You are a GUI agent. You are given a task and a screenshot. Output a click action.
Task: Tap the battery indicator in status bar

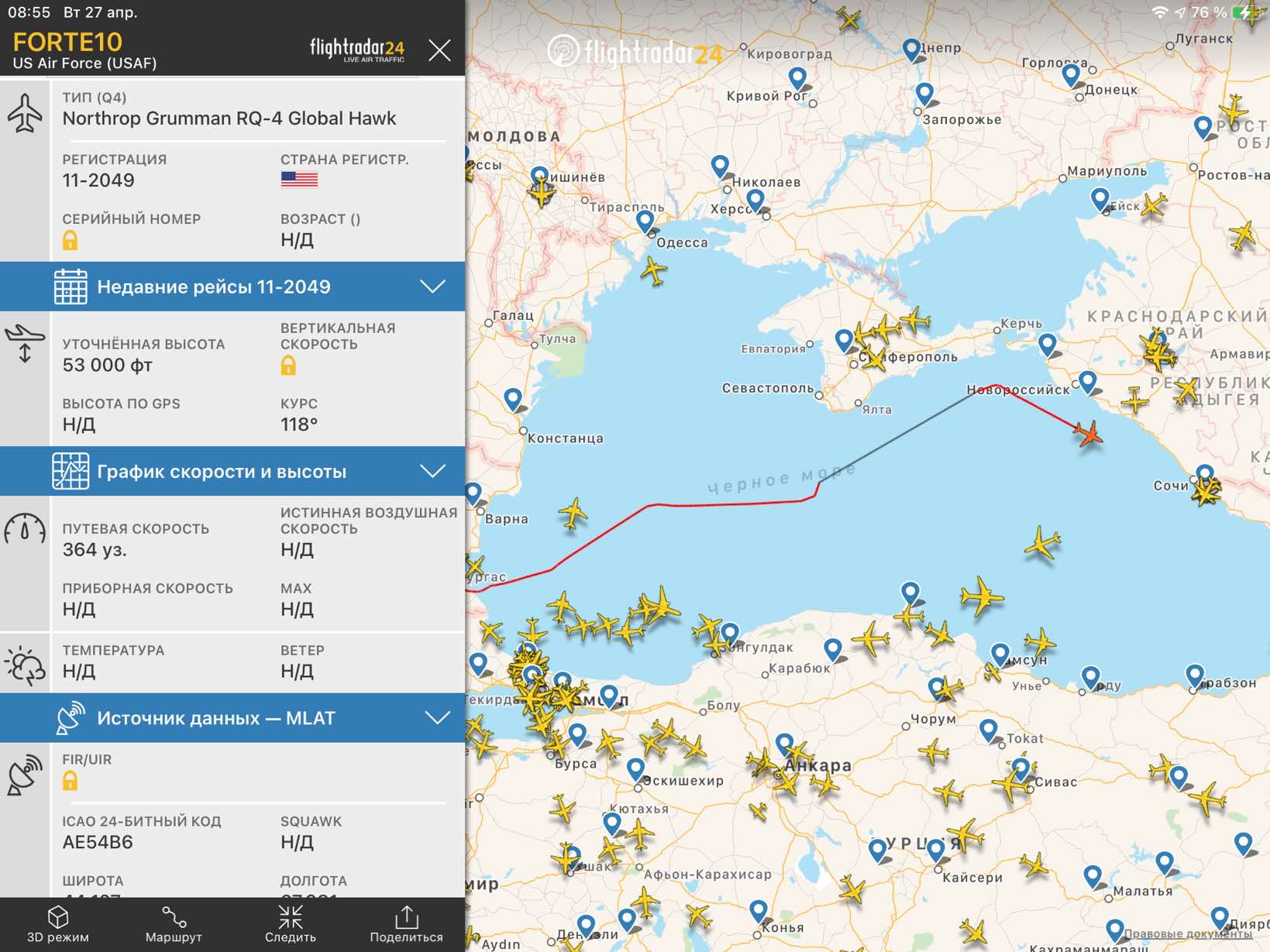tap(1247, 12)
